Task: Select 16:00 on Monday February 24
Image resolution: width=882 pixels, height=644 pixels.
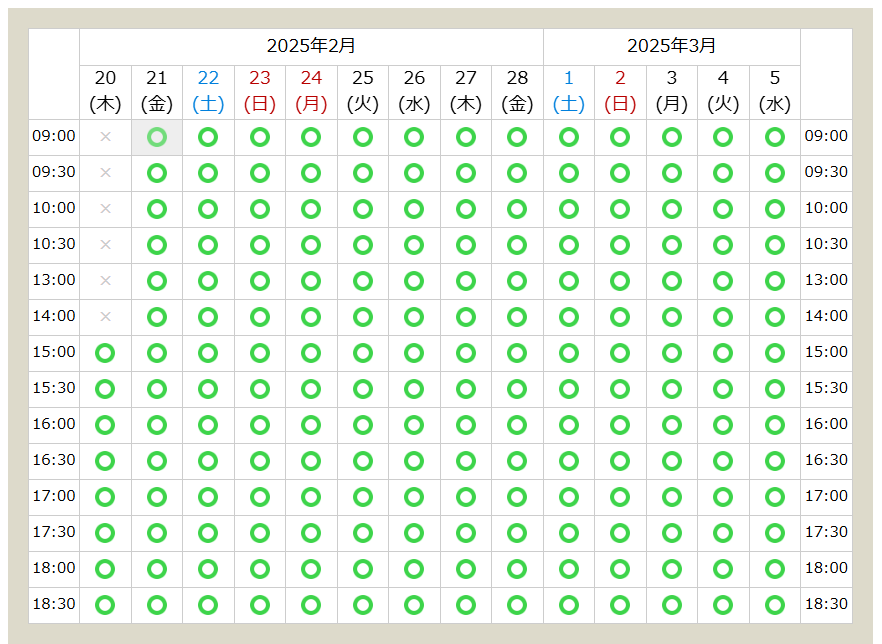Action: (x=311, y=425)
